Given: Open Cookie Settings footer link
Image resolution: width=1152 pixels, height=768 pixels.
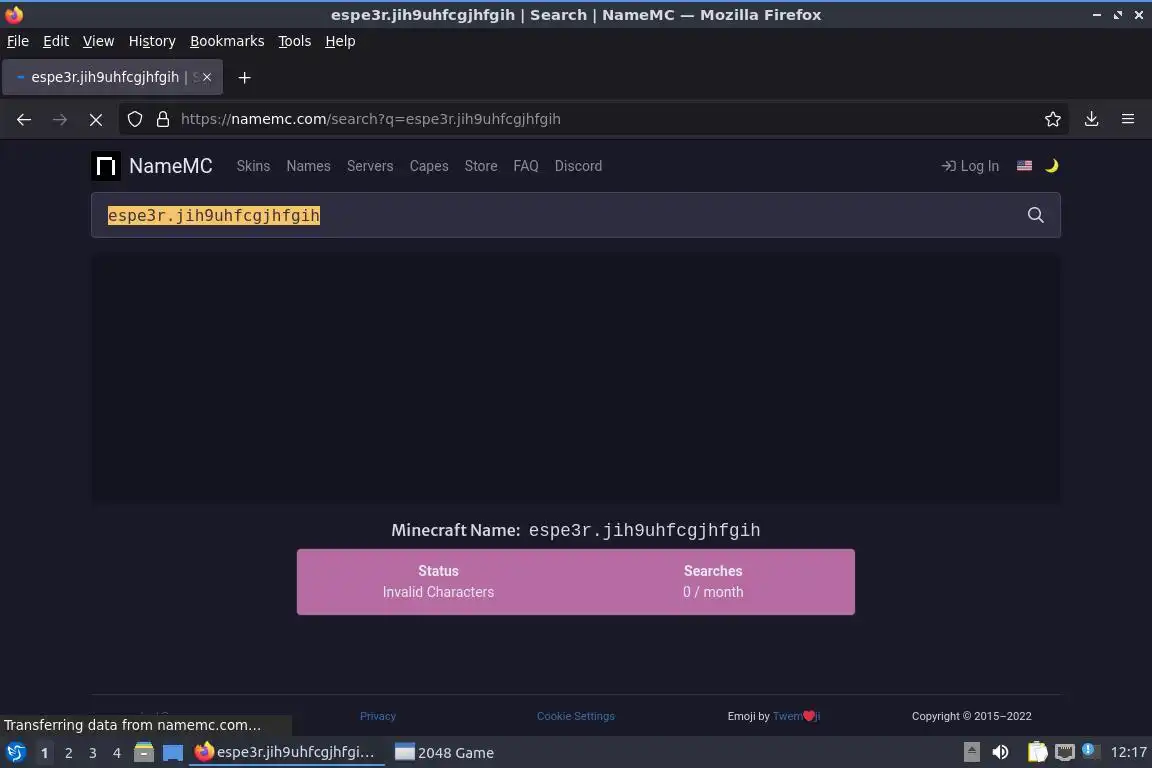Looking at the screenshot, I should point(575,716).
